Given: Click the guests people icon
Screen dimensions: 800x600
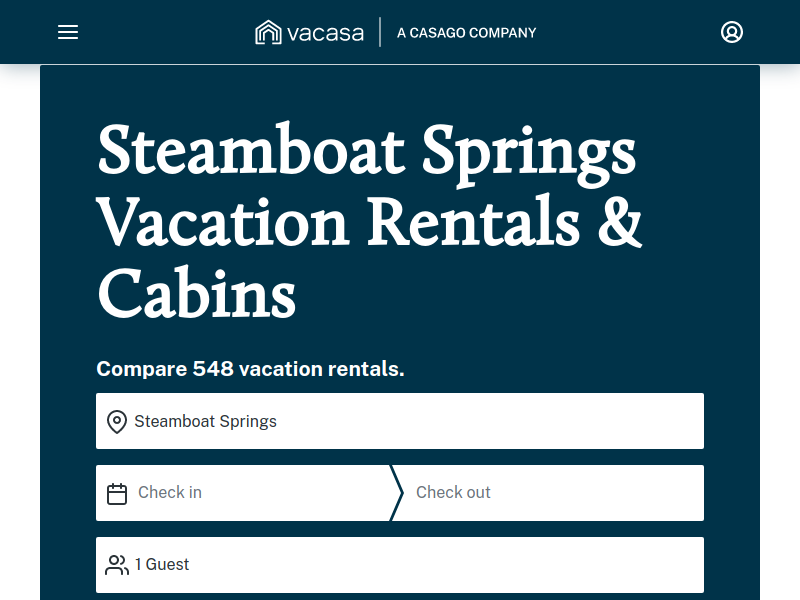Looking at the screenshot, I should 117,565.
